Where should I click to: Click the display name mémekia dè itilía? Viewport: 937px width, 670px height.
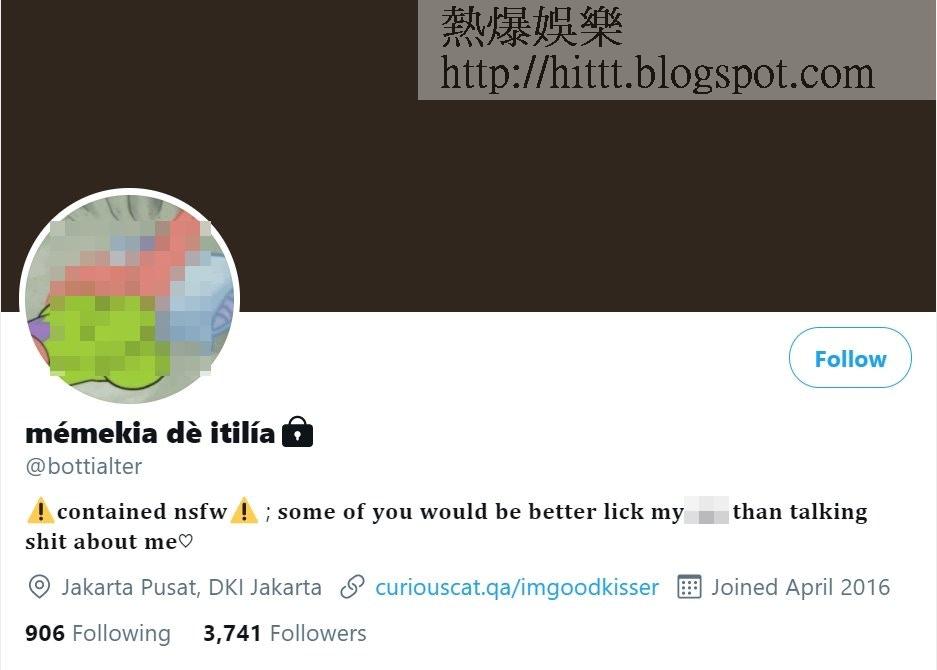(150, 433)
